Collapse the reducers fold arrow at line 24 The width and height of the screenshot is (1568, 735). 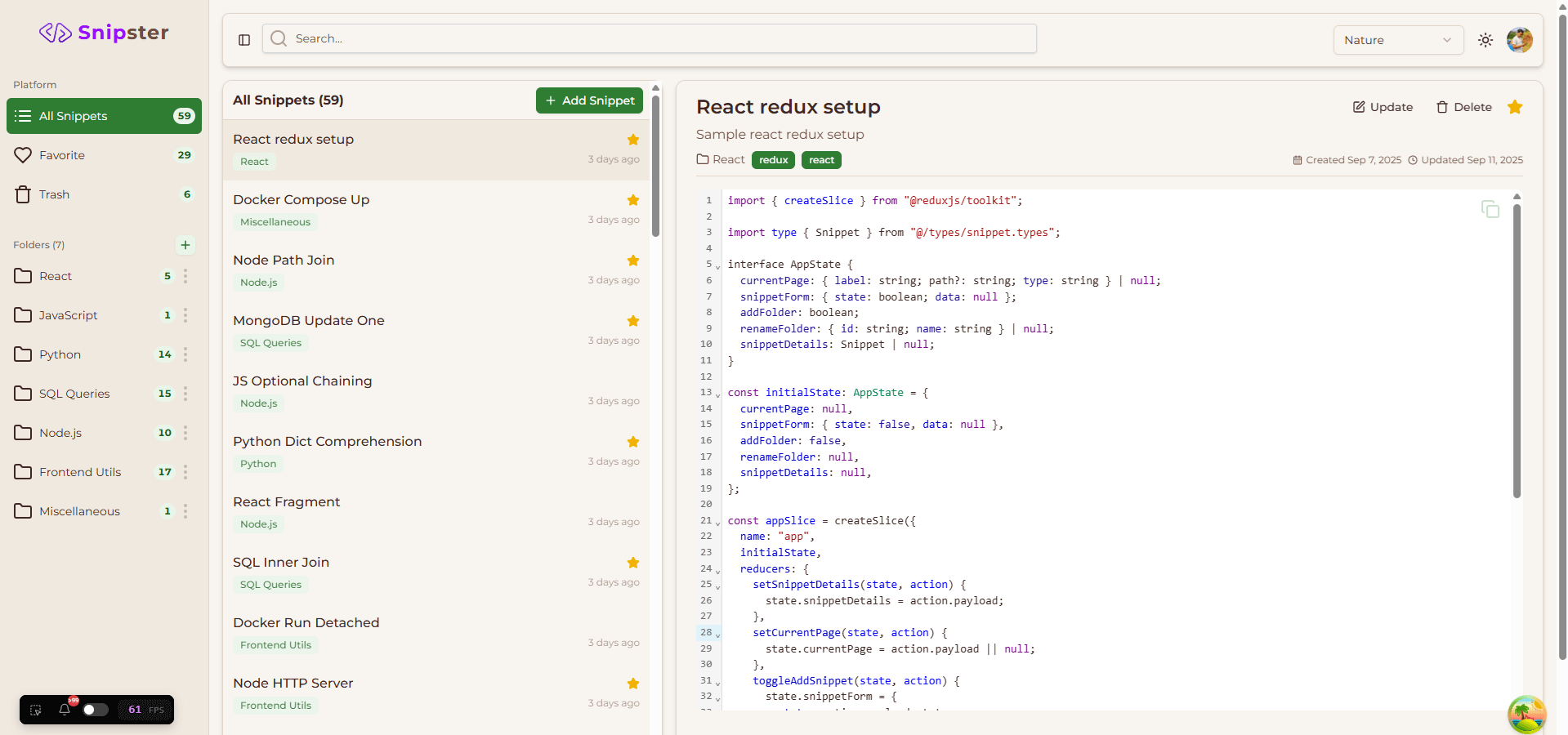(718, 571)
